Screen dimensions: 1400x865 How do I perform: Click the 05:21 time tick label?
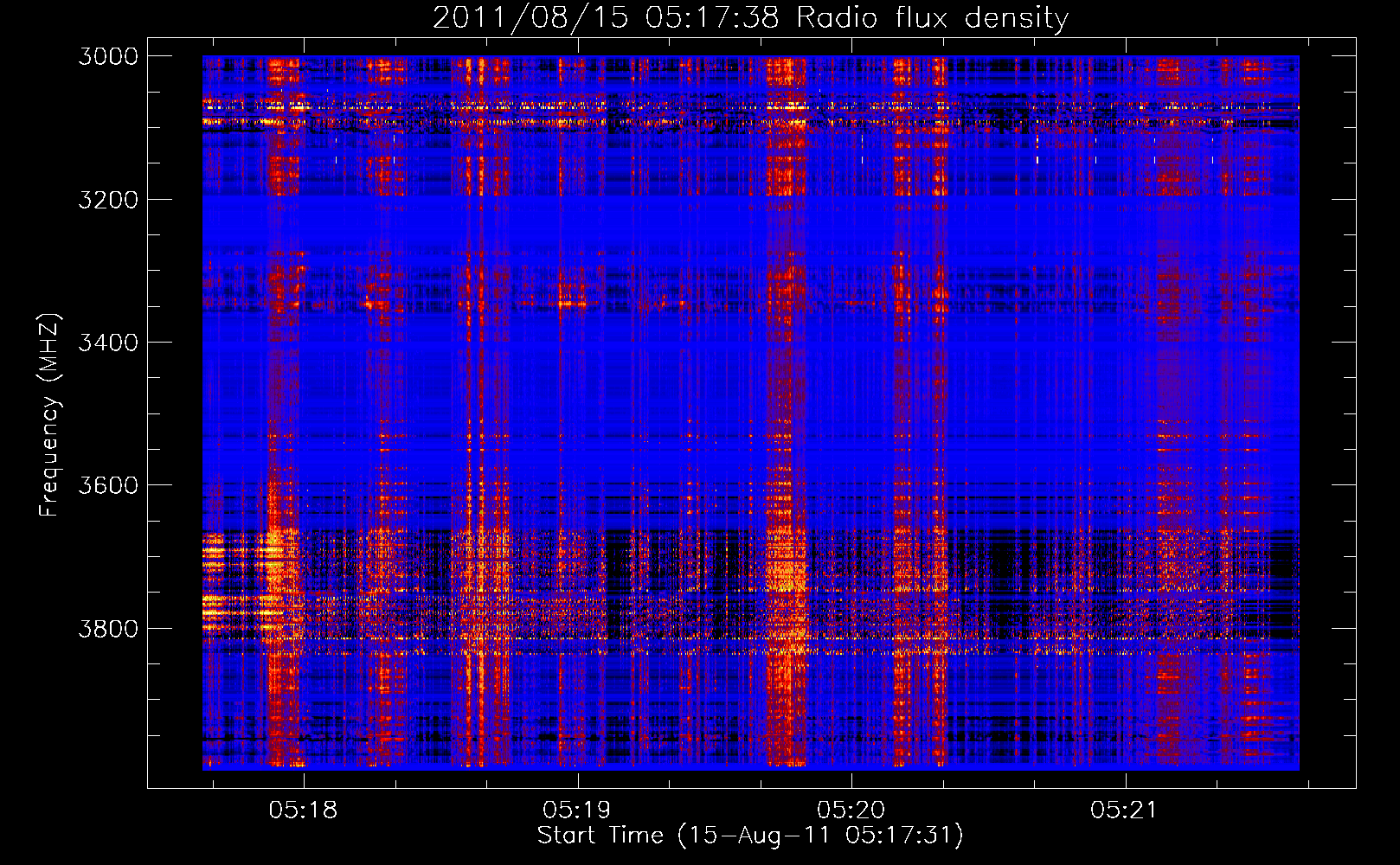(x=1124, y=810)
